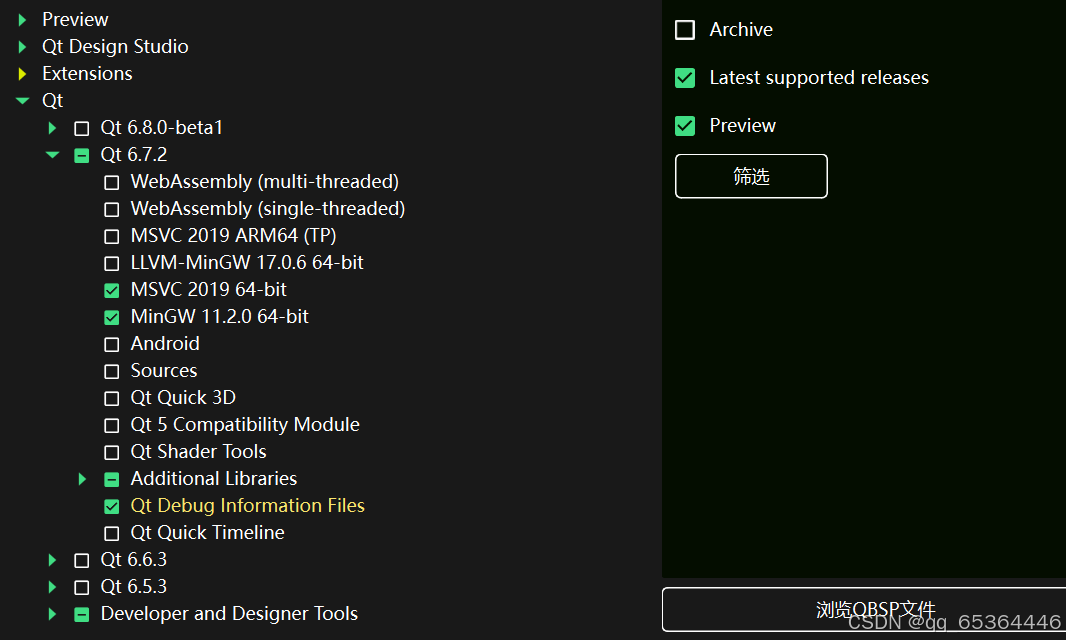Select WebAssembly (single-threaded) row text
The image size is (1066, 640).
[x=268, y=209]
